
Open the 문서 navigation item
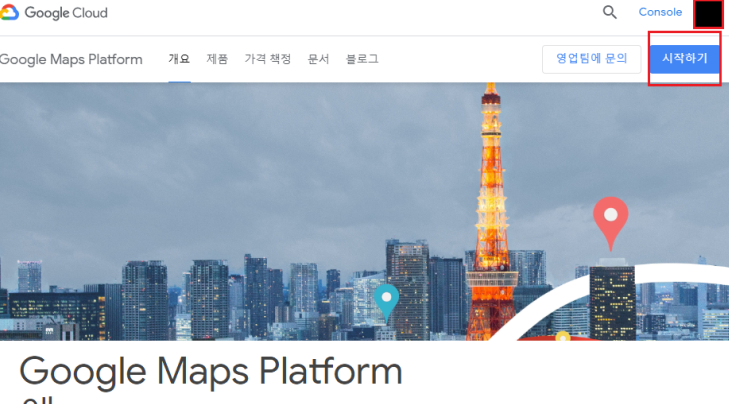tap(318, 59)
